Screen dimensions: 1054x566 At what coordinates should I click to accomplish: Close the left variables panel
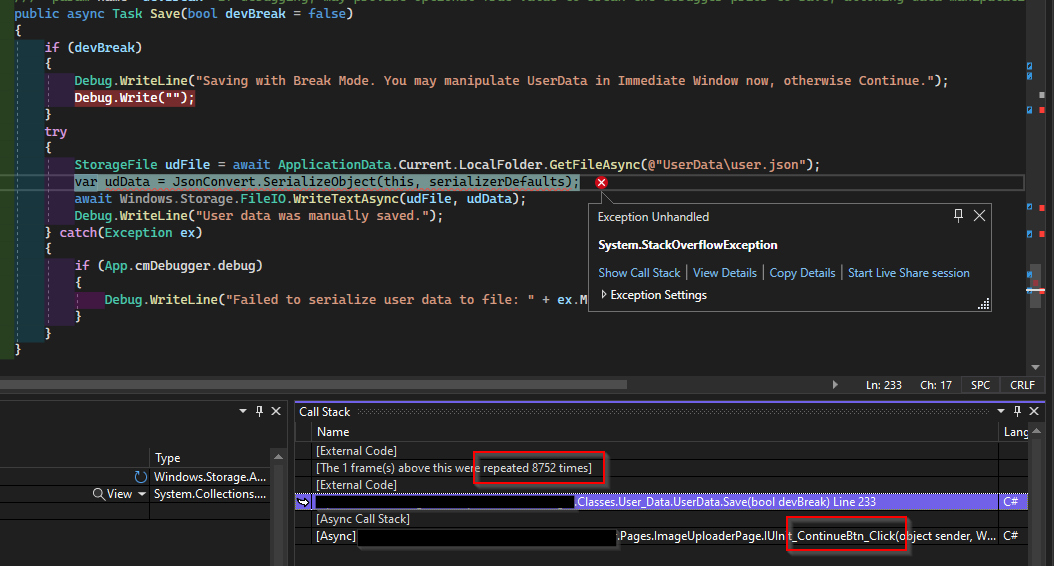pos(278,411)
